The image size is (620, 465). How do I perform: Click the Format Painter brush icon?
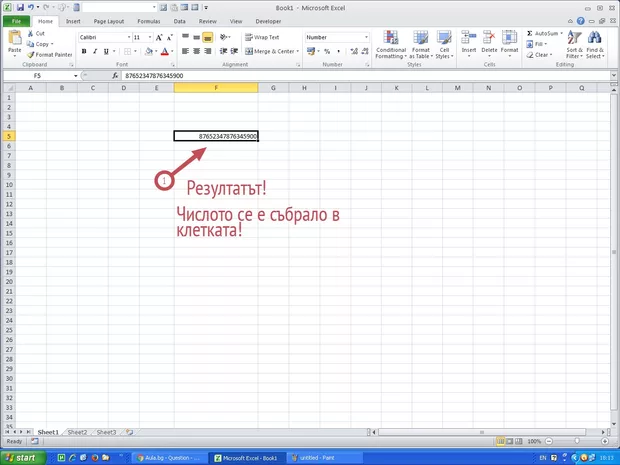(30, 55)
